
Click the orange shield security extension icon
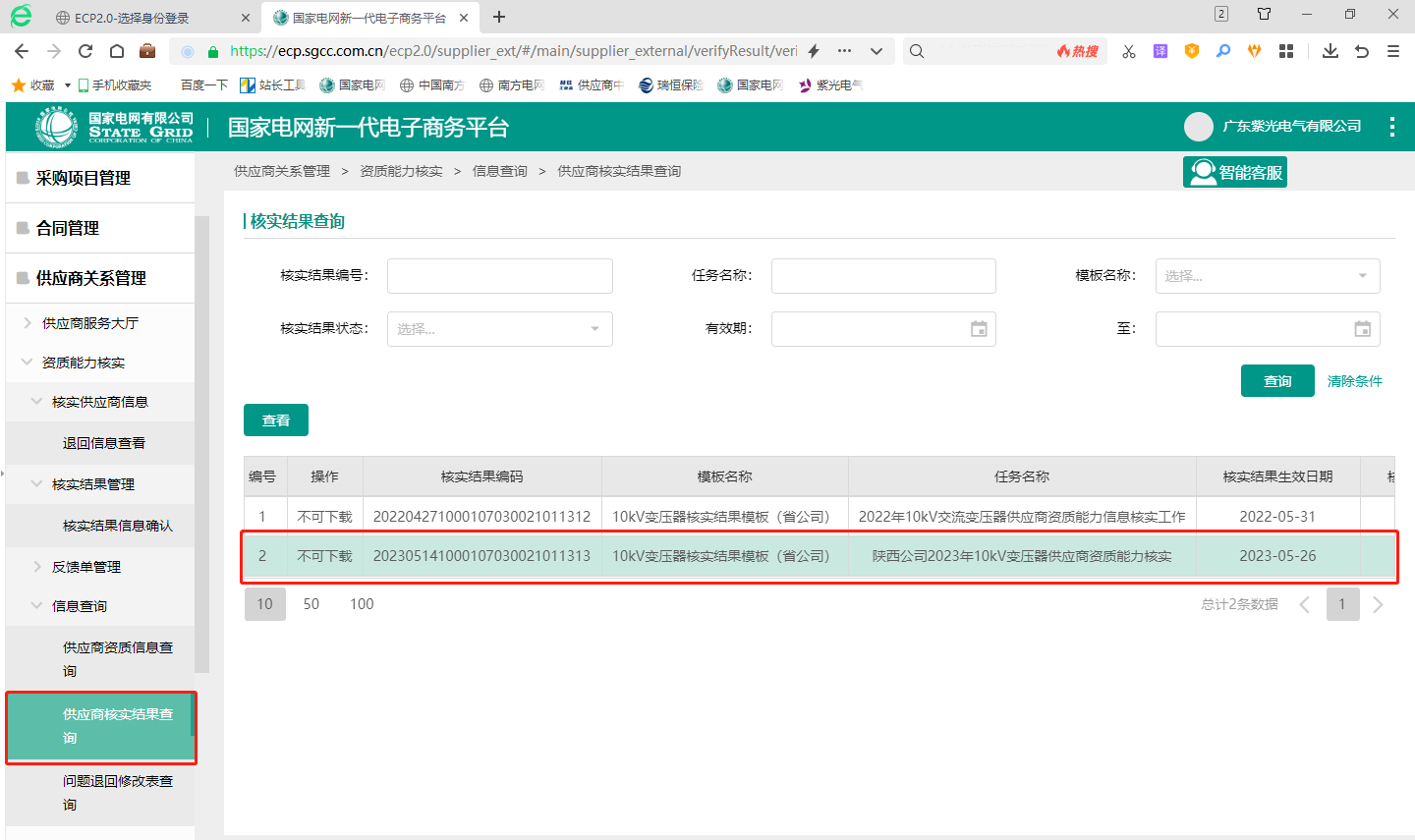tap(1192, 50)
